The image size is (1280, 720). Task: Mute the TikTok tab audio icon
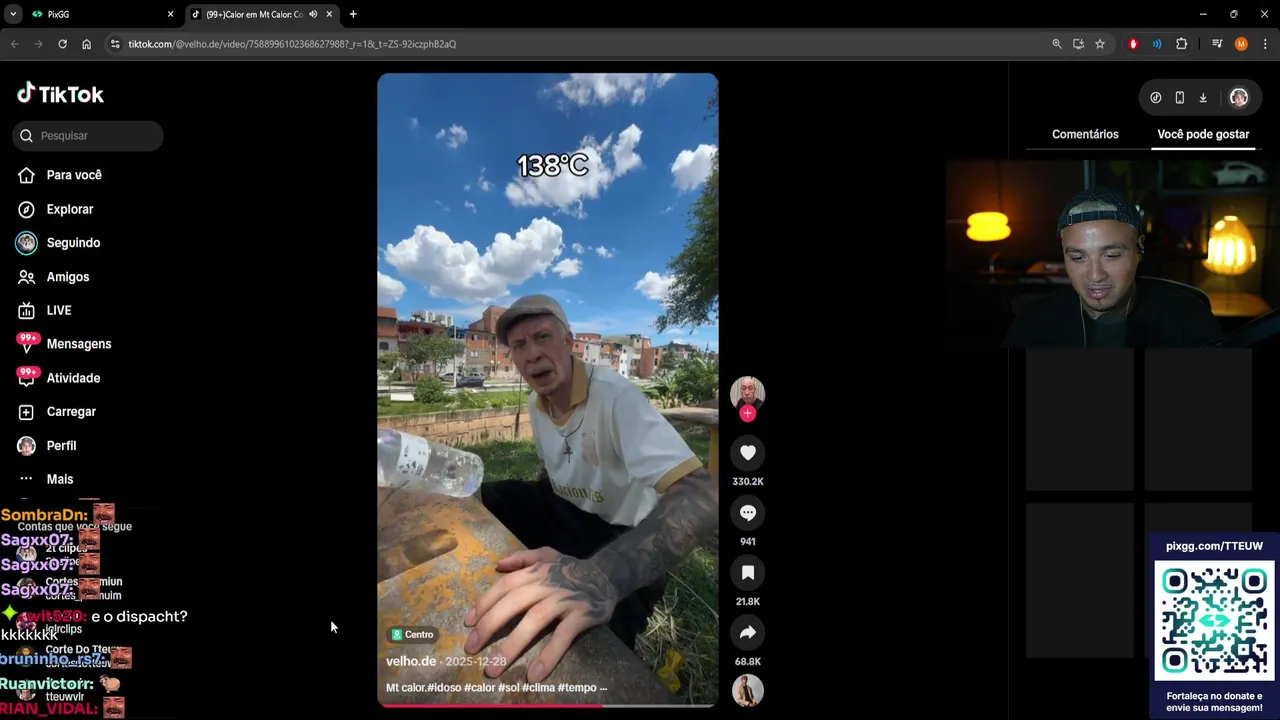coord(313,14)
